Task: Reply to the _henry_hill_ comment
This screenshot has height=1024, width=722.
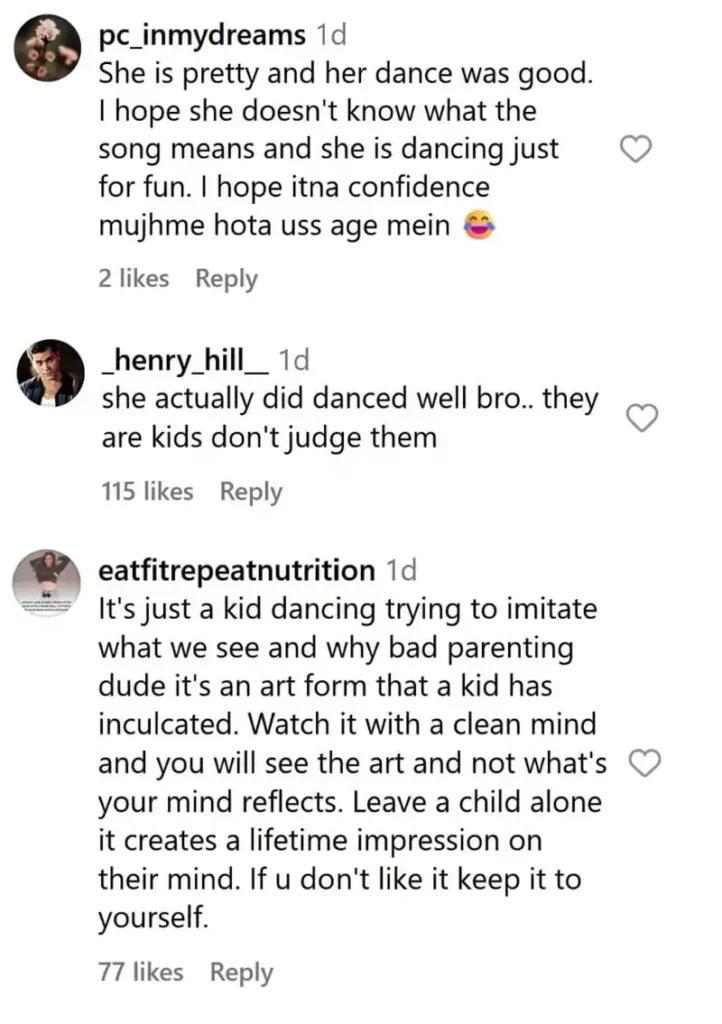Action: 251,491
